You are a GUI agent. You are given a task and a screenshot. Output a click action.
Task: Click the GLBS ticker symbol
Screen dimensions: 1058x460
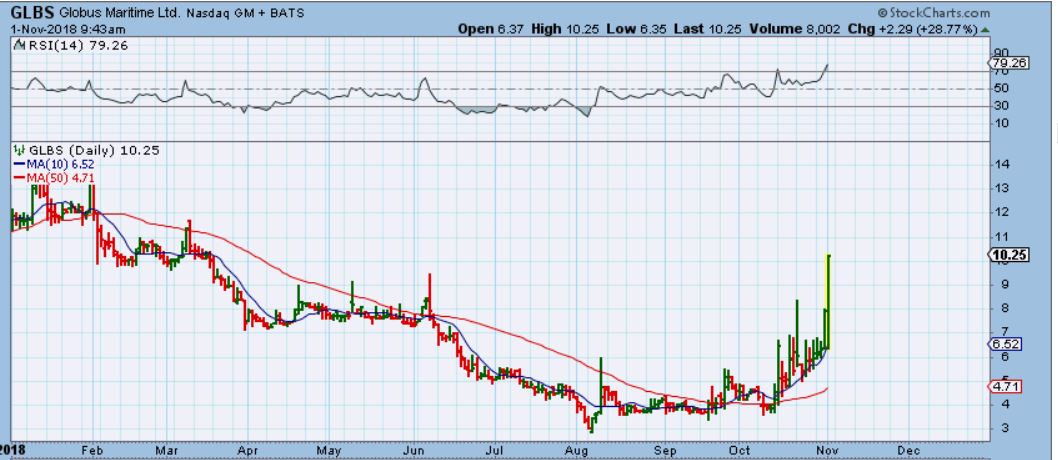pyautogui.click(x=32, y=12)
